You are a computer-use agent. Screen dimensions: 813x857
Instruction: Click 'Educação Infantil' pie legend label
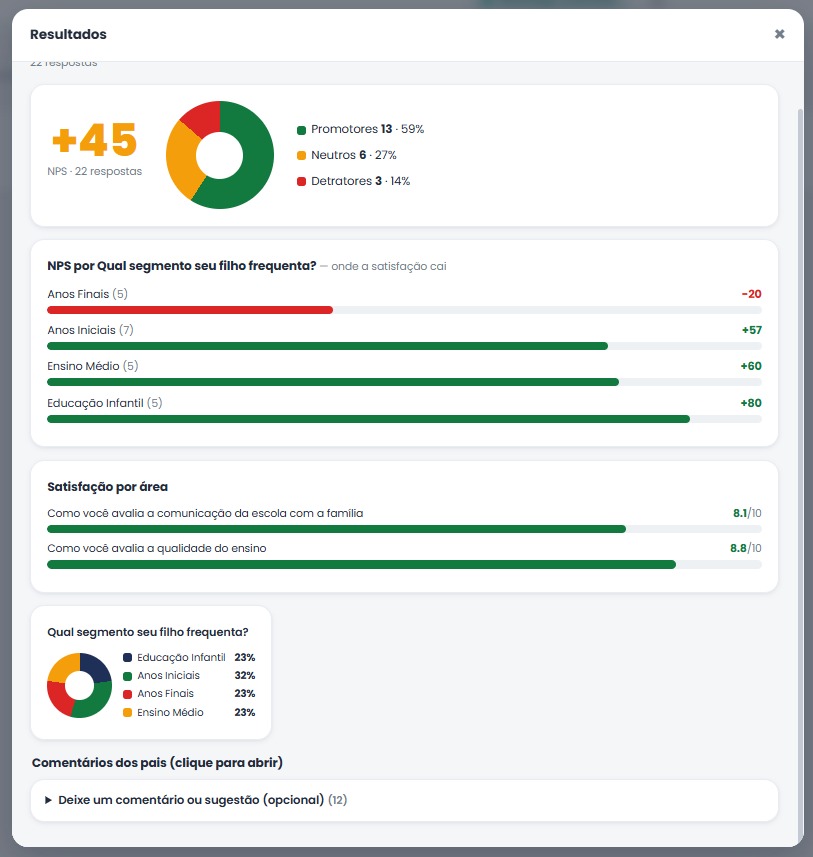[x=181, y=658]
